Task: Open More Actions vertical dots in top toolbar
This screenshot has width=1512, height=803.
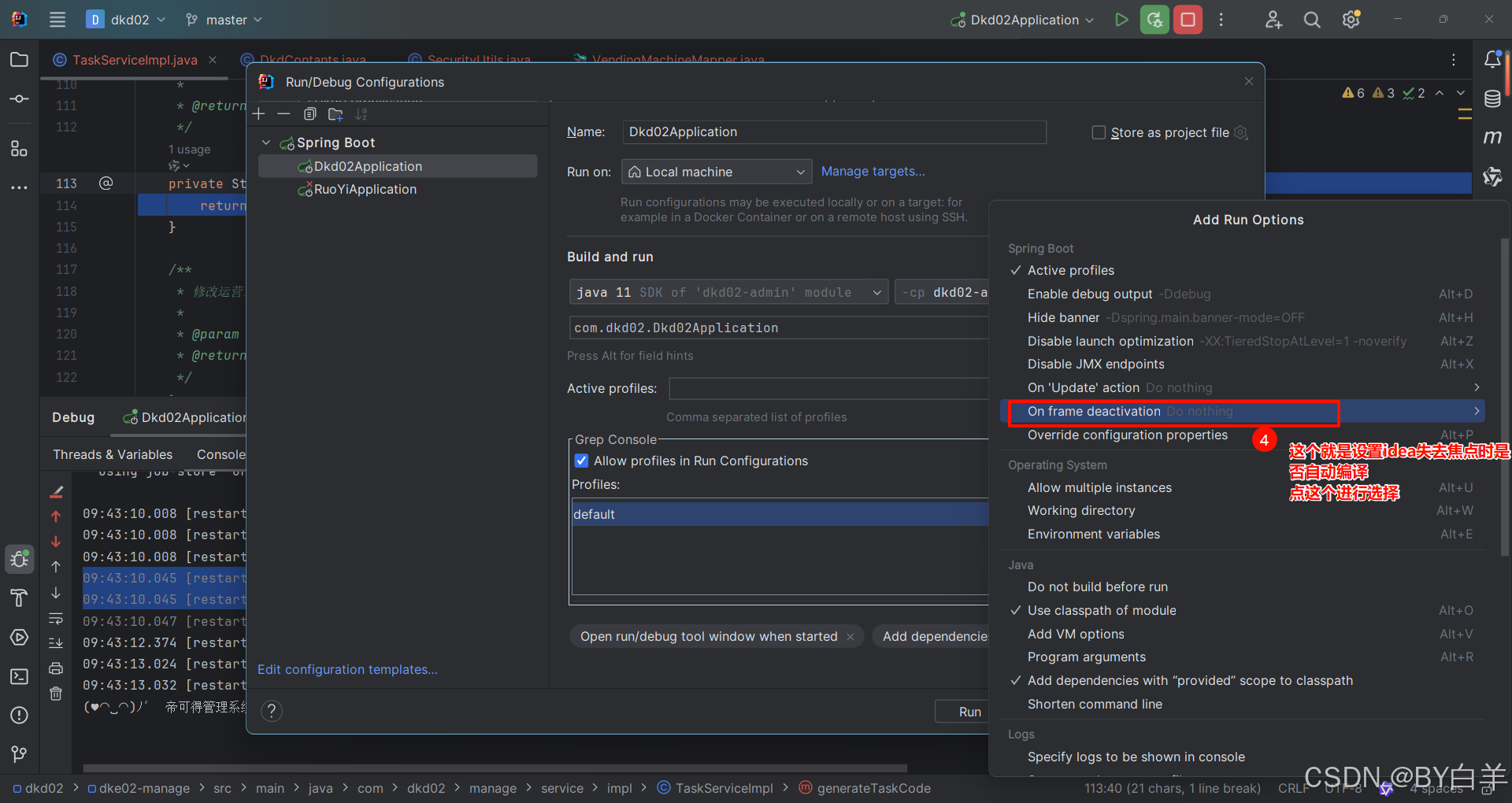Action: tap(1221, 20)
